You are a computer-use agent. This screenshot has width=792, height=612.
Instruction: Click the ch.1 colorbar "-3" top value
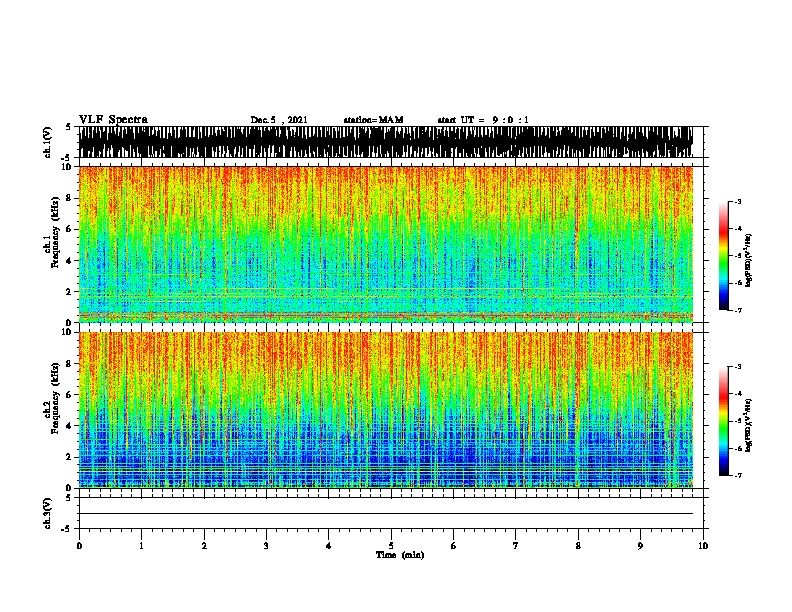tap(737, 201)
